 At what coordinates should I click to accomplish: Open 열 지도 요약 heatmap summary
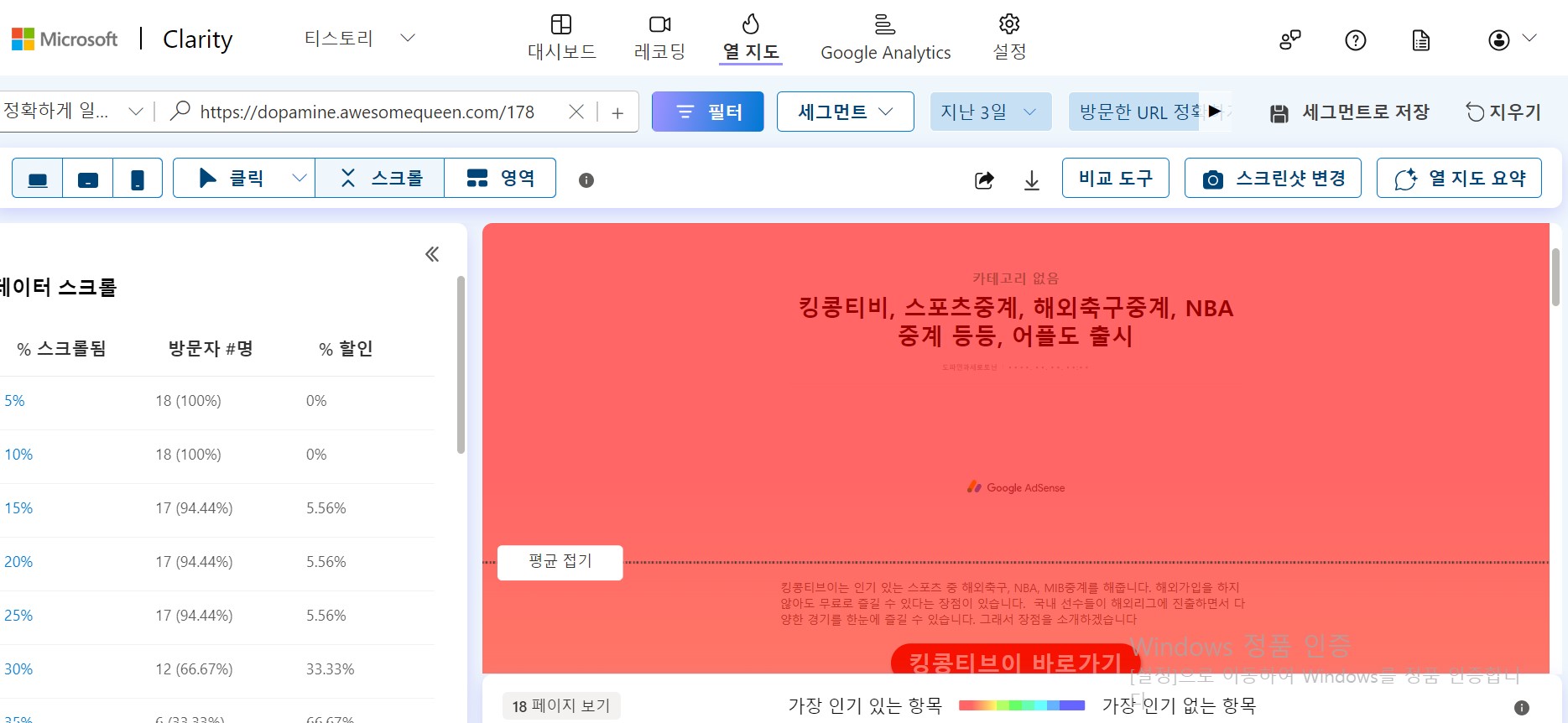(x=1459, y=178)
